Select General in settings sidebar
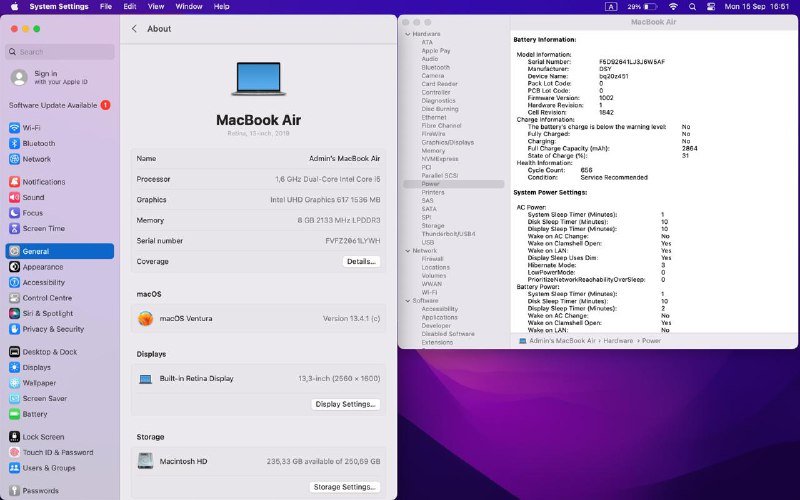This screenshot has width=800, height=500. point(60,251)
